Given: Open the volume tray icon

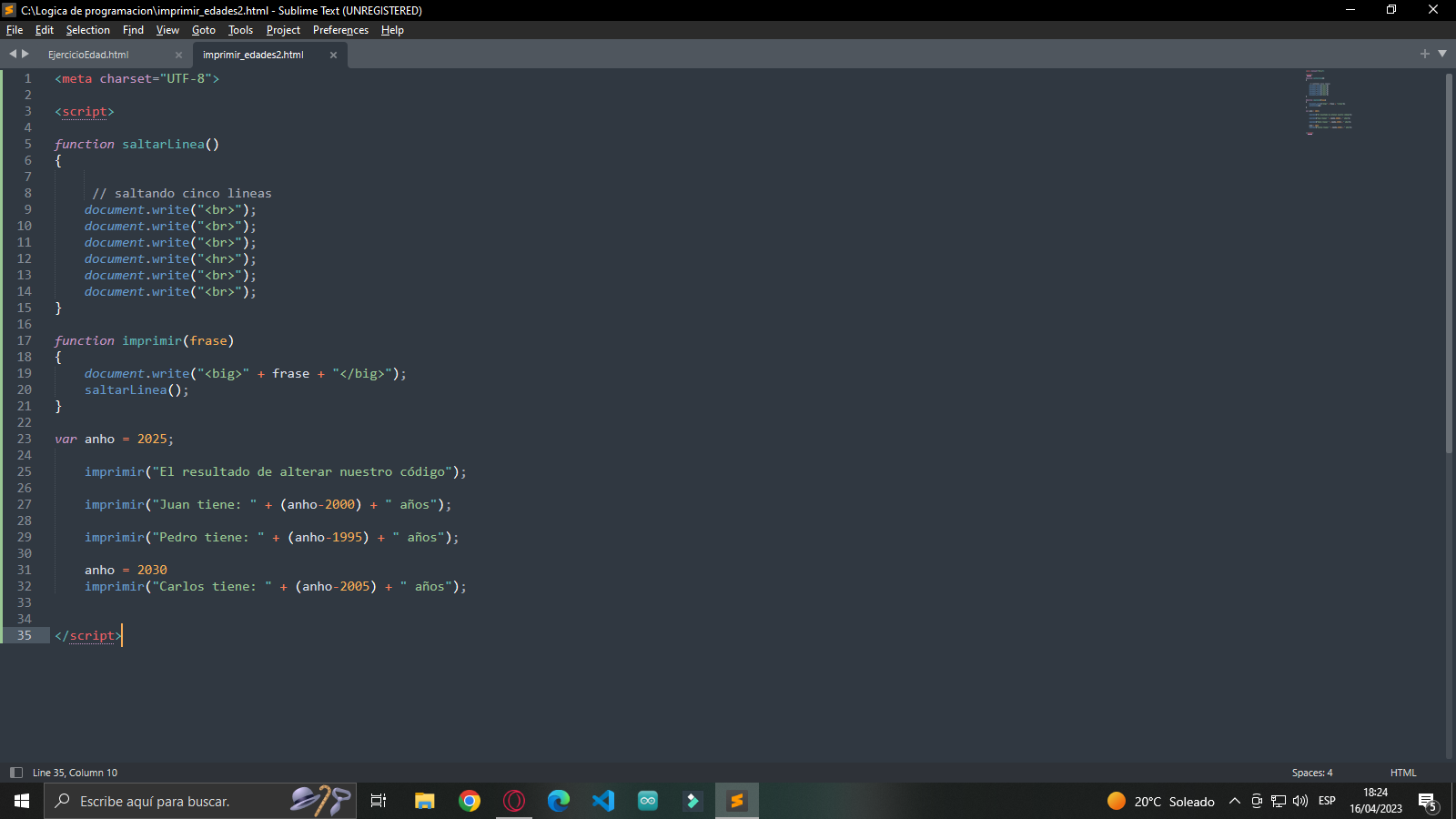Looking at the screenshot, I should point(1300,801).
